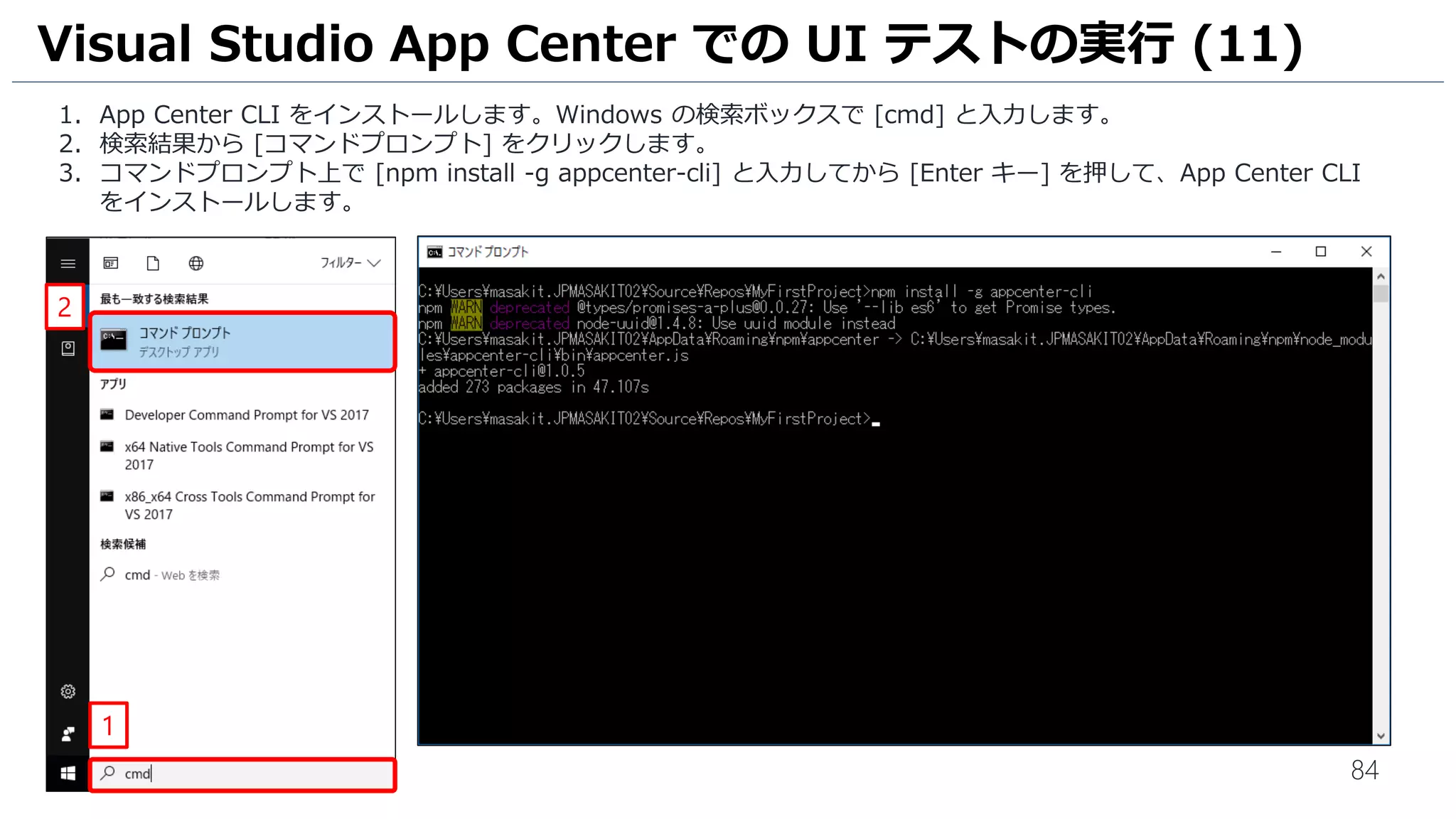Image resolution: width=1456 pixels, height=819 pixels.
Task: Click '+ appcenter-cli@1.0.5' output line
Action: [x=501, y=371]
